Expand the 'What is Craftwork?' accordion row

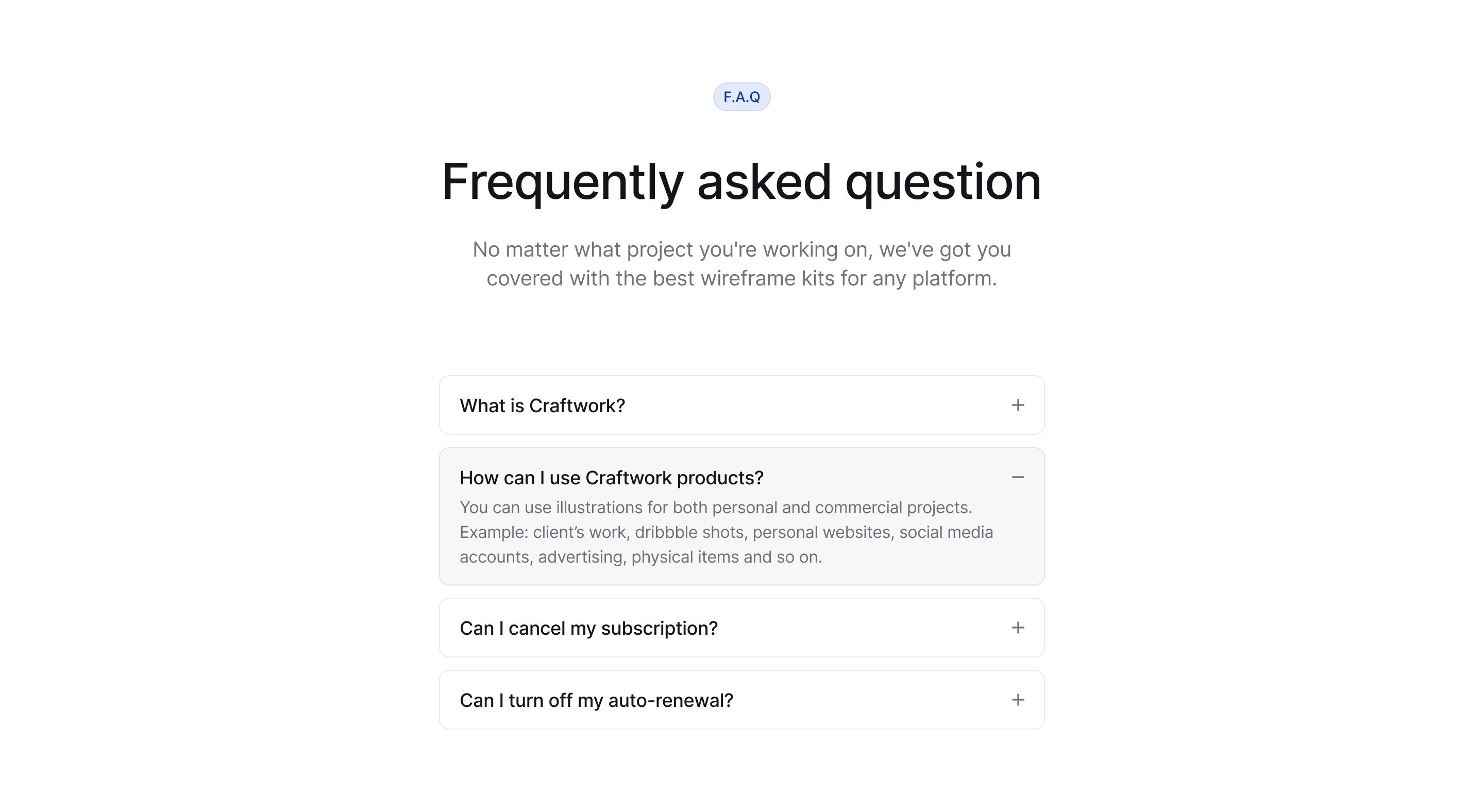pos(742,405)
